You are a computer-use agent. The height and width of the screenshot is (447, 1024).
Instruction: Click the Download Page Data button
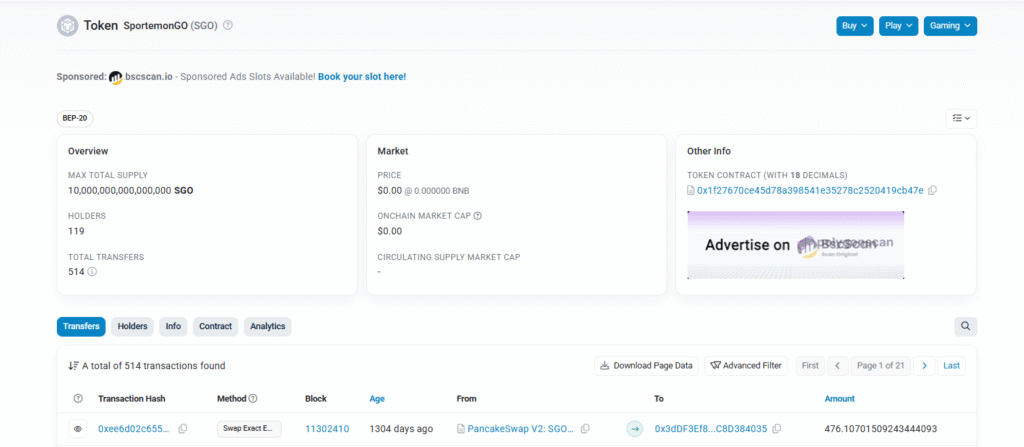(646, 365)
